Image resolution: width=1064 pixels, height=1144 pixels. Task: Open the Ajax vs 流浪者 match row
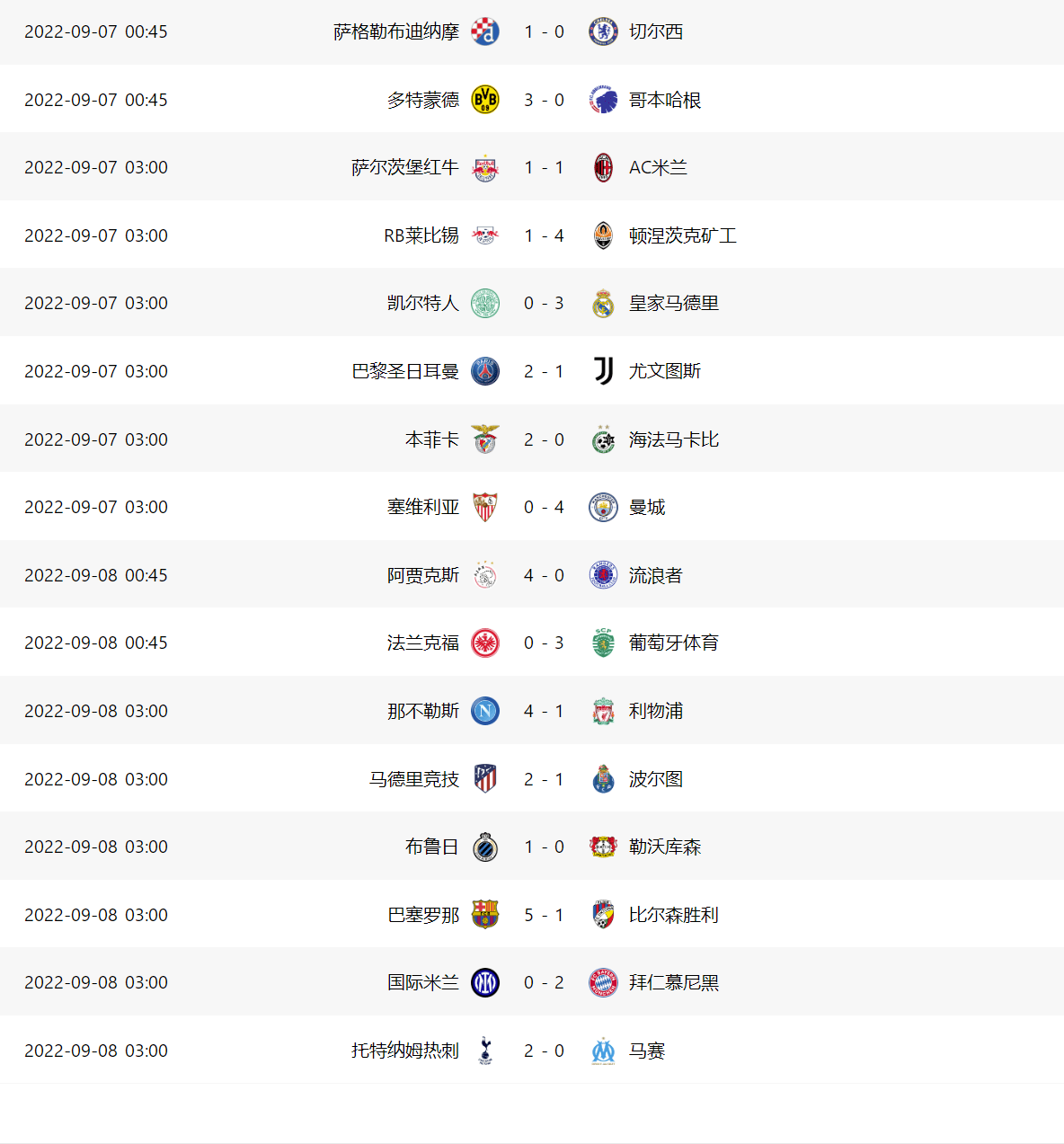[x=532, y=575]
